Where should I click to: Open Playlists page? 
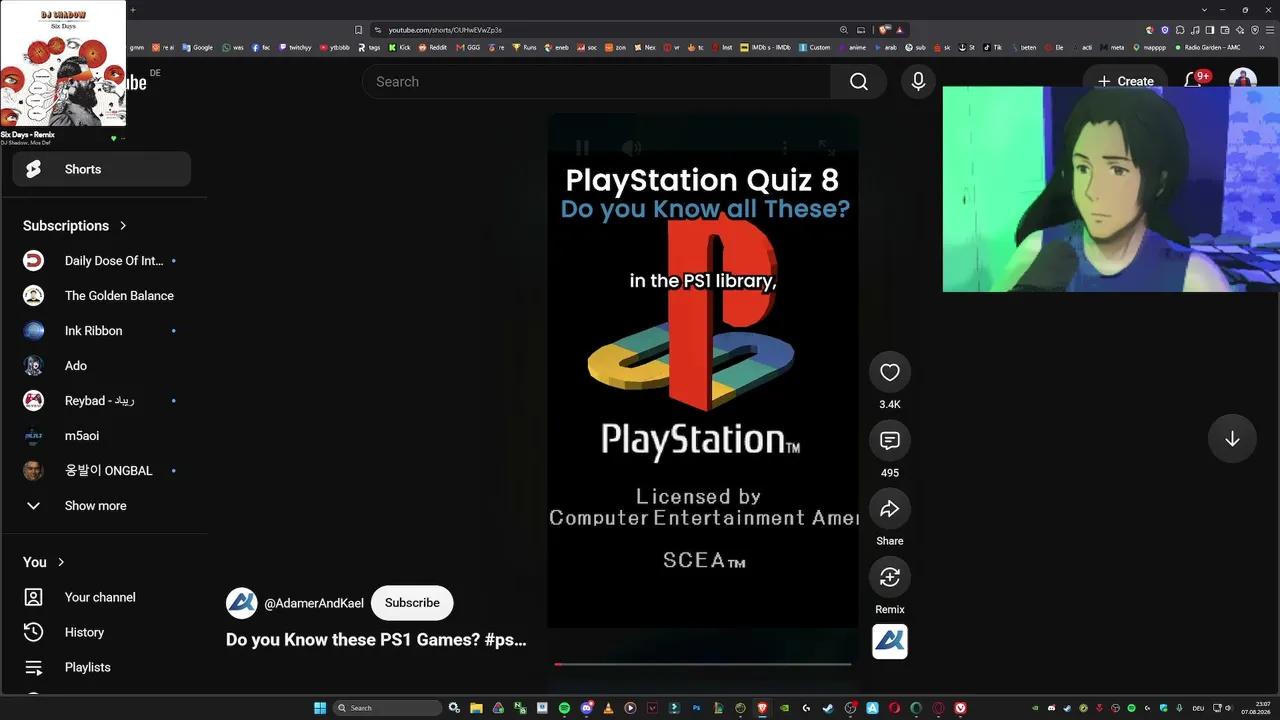(101, 667)
